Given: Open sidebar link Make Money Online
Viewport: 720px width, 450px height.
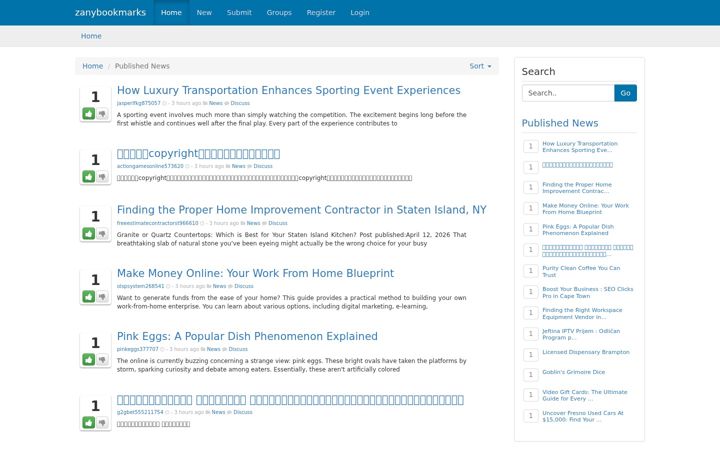Looking at the screenshot, I should [x=585, y=209].
